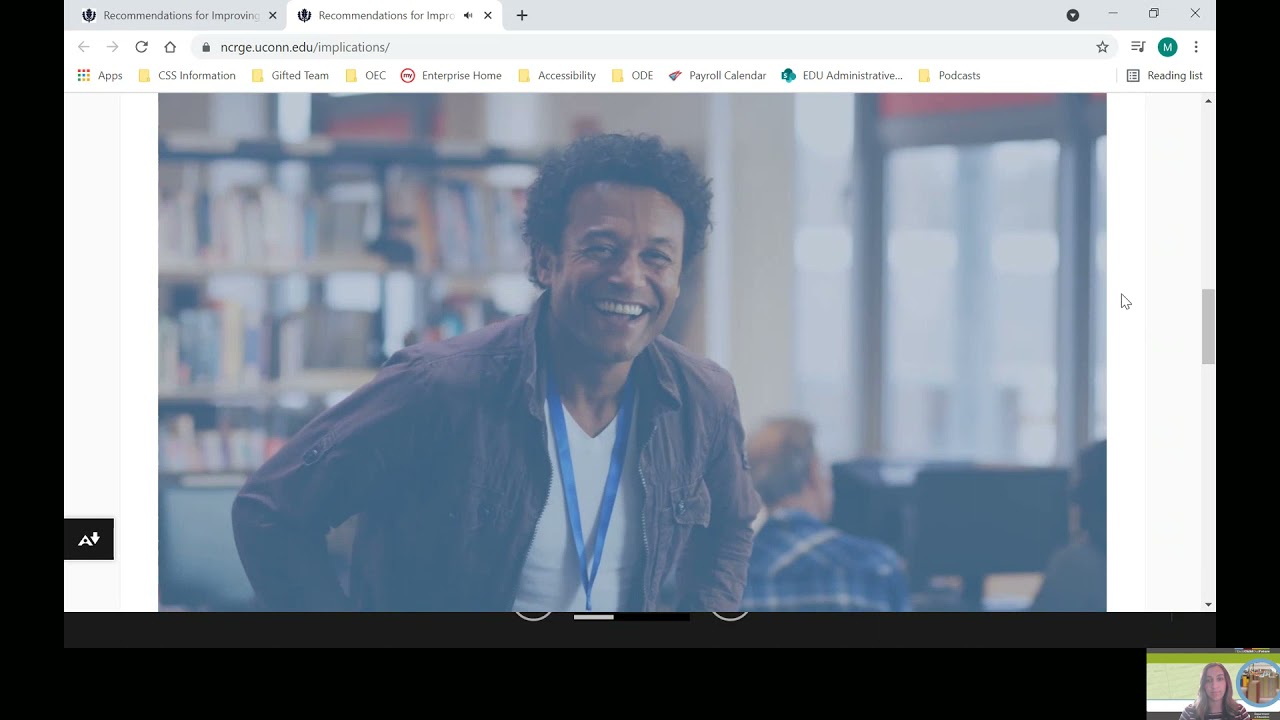This screenshot has height=720, width=1280.
Task: Reload the current page
Action: click(x=141, y=47)
